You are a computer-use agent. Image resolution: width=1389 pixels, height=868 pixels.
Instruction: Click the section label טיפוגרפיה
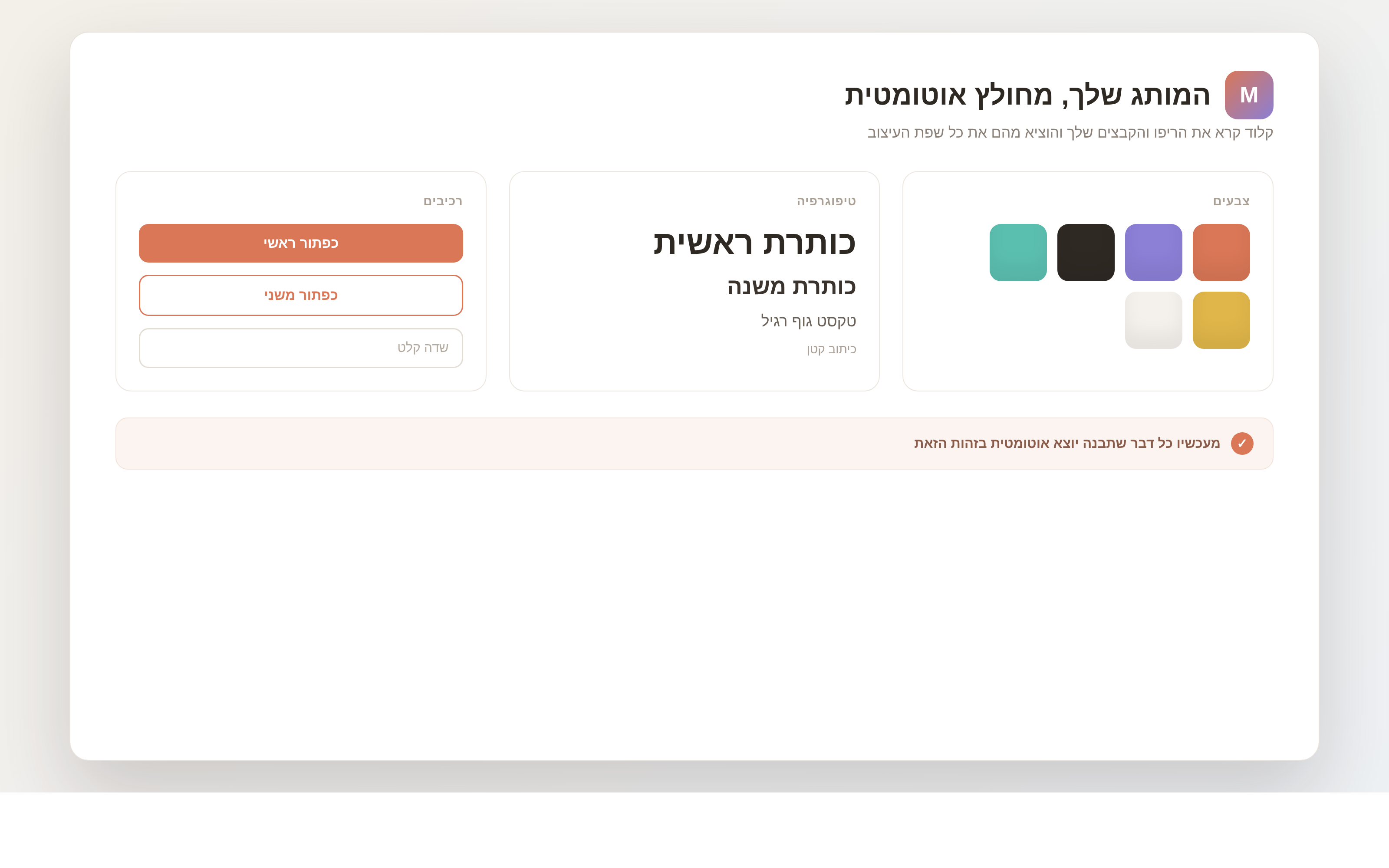click(826, 201)
